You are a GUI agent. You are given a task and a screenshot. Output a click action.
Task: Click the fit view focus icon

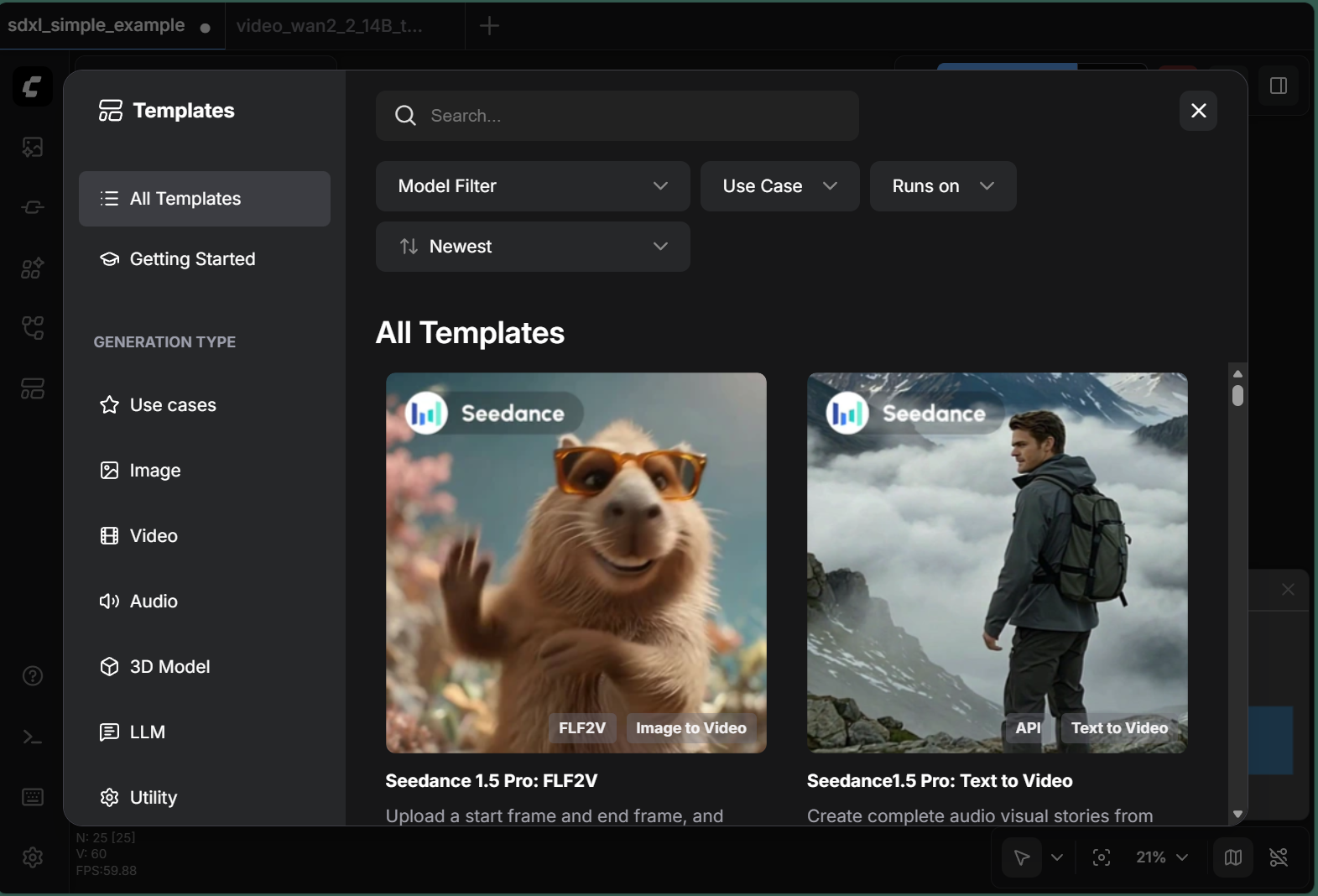tap(1101, 857)
